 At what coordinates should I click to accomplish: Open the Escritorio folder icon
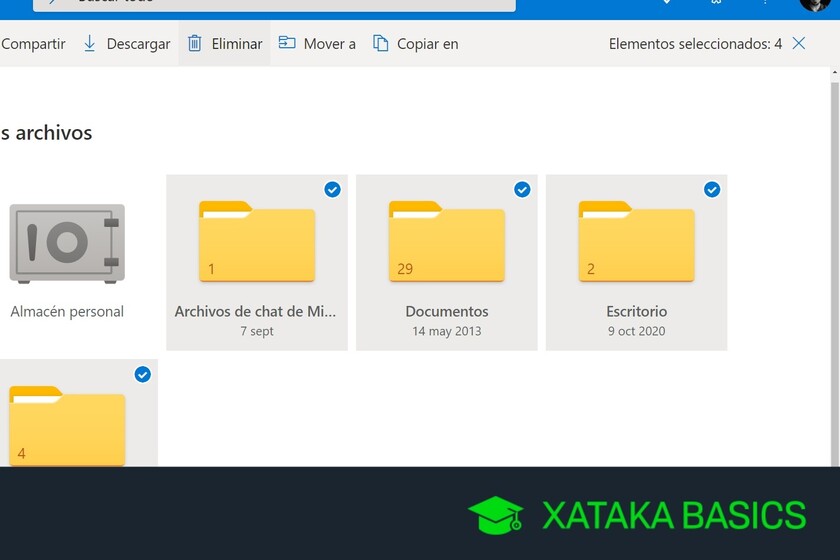636,241
